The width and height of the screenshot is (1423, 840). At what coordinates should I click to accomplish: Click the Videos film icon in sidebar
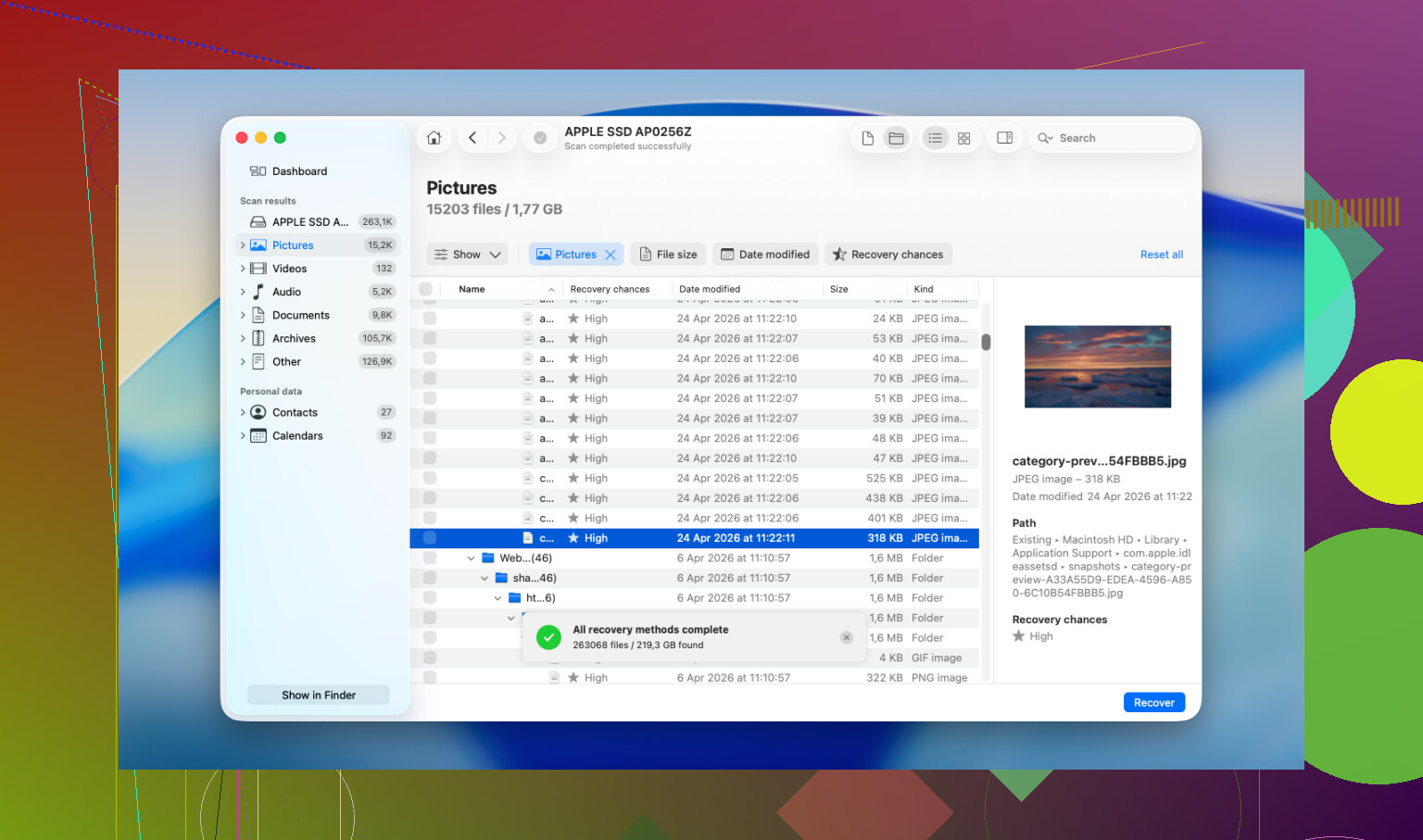tap(258, 269)
